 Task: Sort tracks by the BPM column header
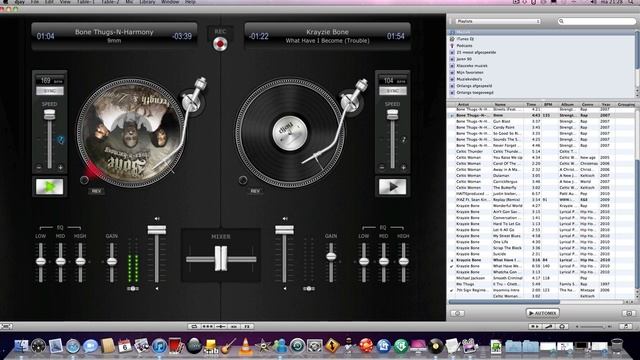tap(548, 104)
